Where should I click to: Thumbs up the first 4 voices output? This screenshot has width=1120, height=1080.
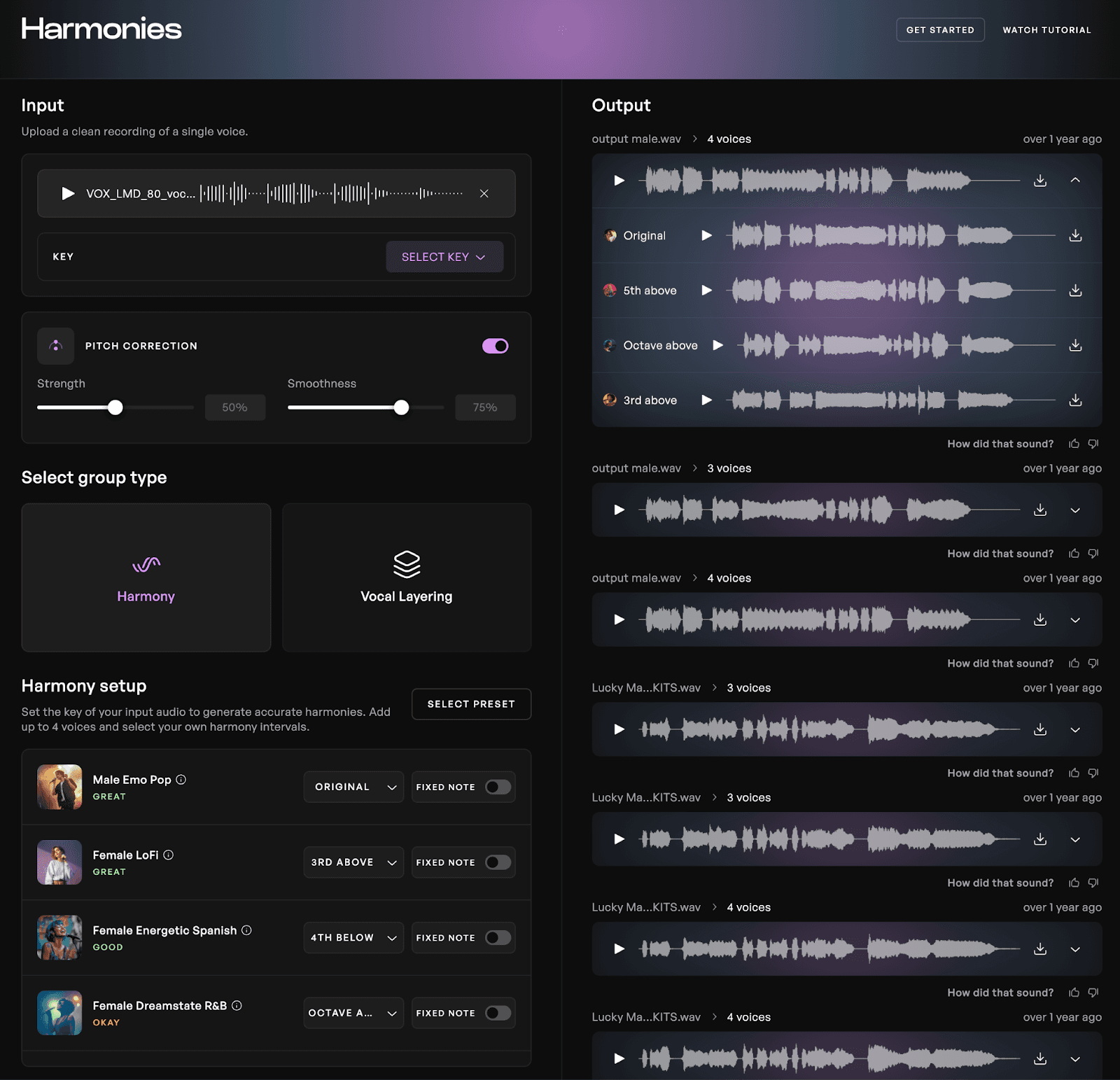coord(1074,444)
